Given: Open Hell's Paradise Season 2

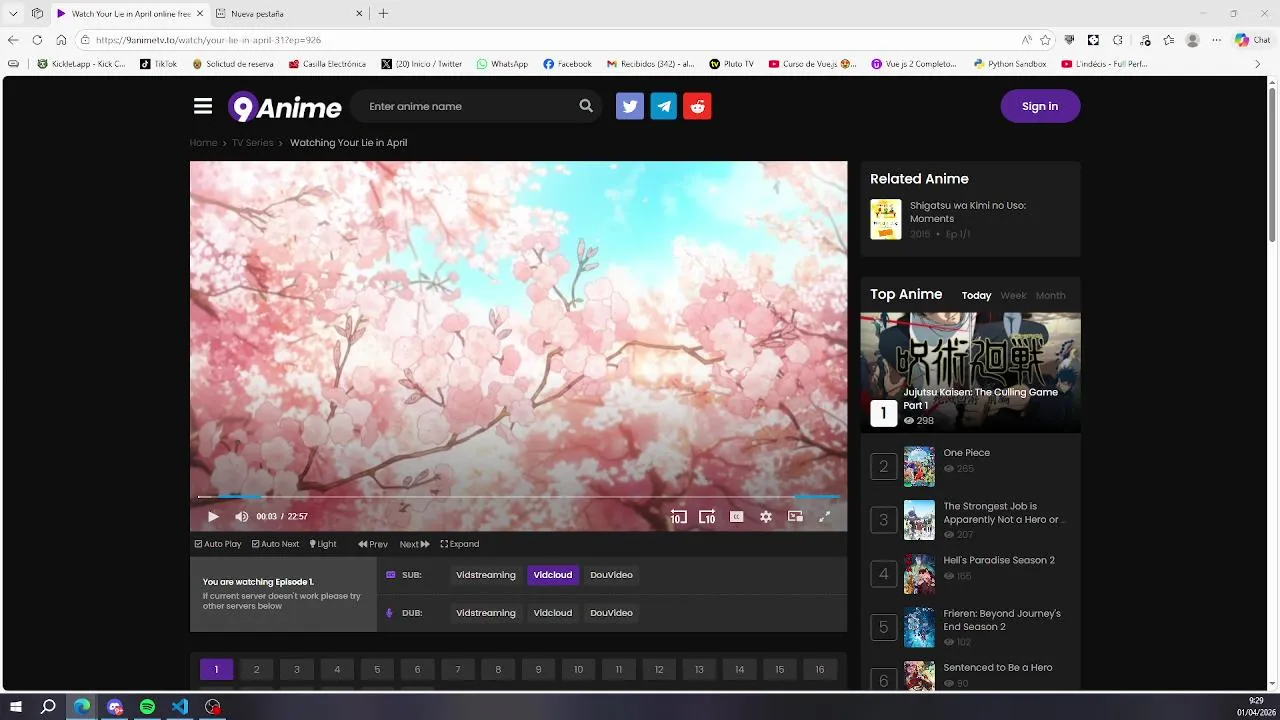Looking at the screenshot, I should 999,561.
